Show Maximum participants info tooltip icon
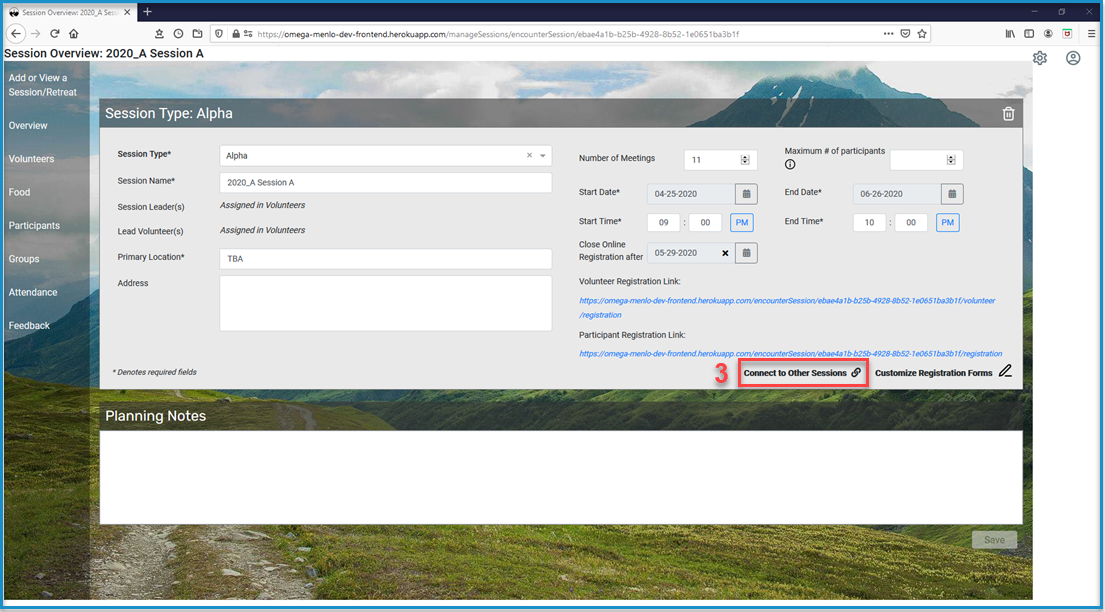Screen dimensions: 1105x612 coord(790,164)
